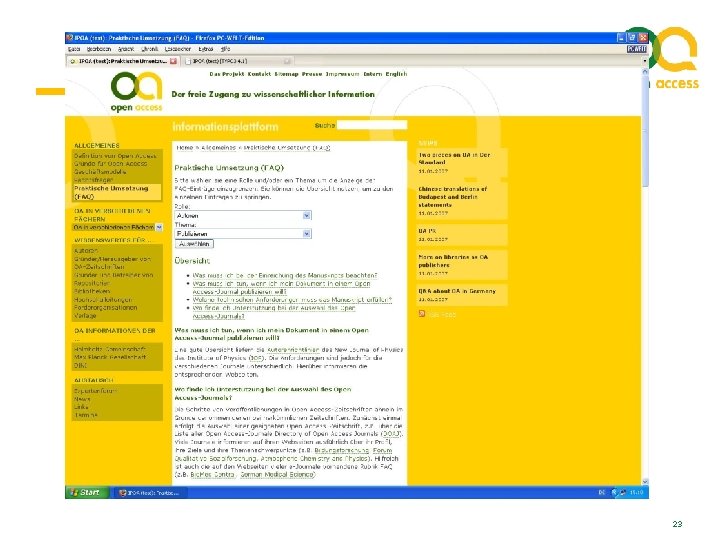Screen dimensions: 720x540
Task: Open Helmholtz-Gemeinschaft sidebar link
Action: tap(110, 349)
